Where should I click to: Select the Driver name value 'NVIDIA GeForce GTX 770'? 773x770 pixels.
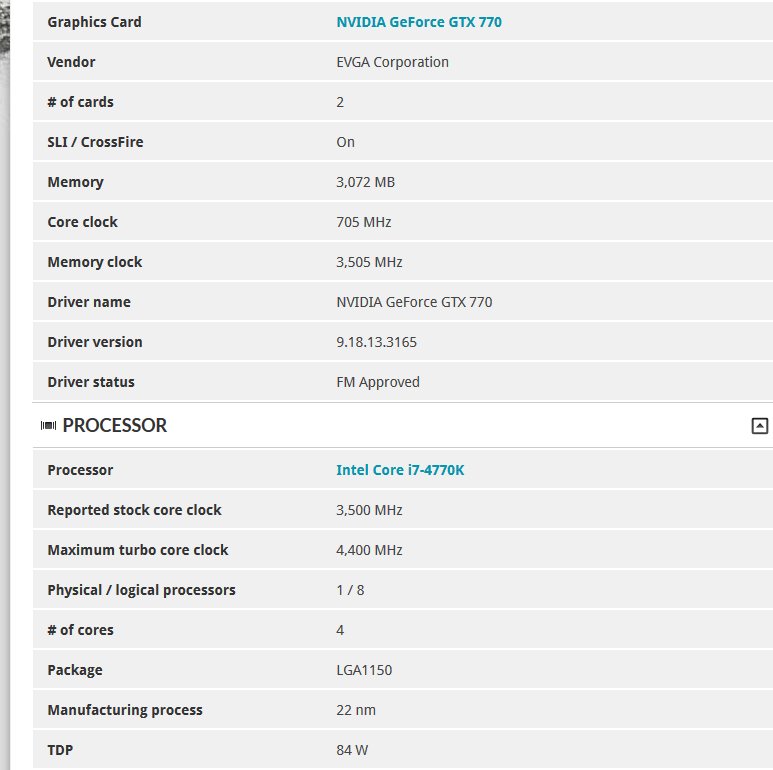click(414, 302)
